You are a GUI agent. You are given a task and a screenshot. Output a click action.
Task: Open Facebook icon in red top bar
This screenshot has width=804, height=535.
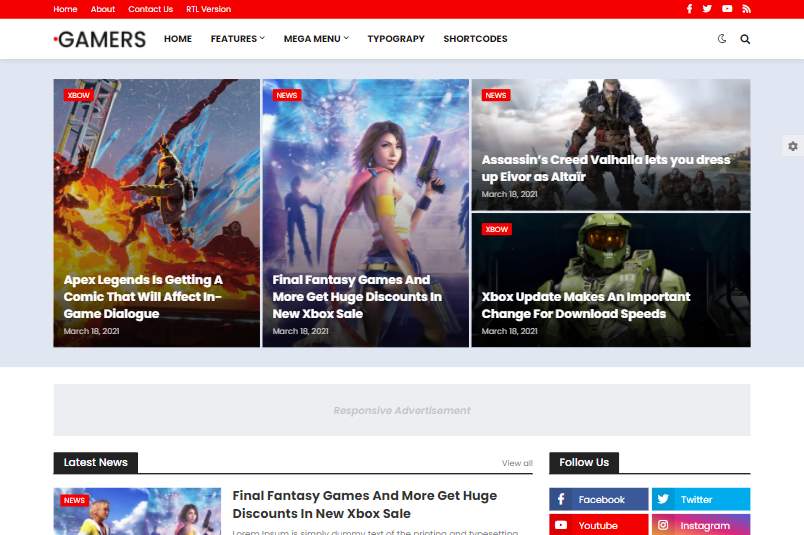coord(689,9)
